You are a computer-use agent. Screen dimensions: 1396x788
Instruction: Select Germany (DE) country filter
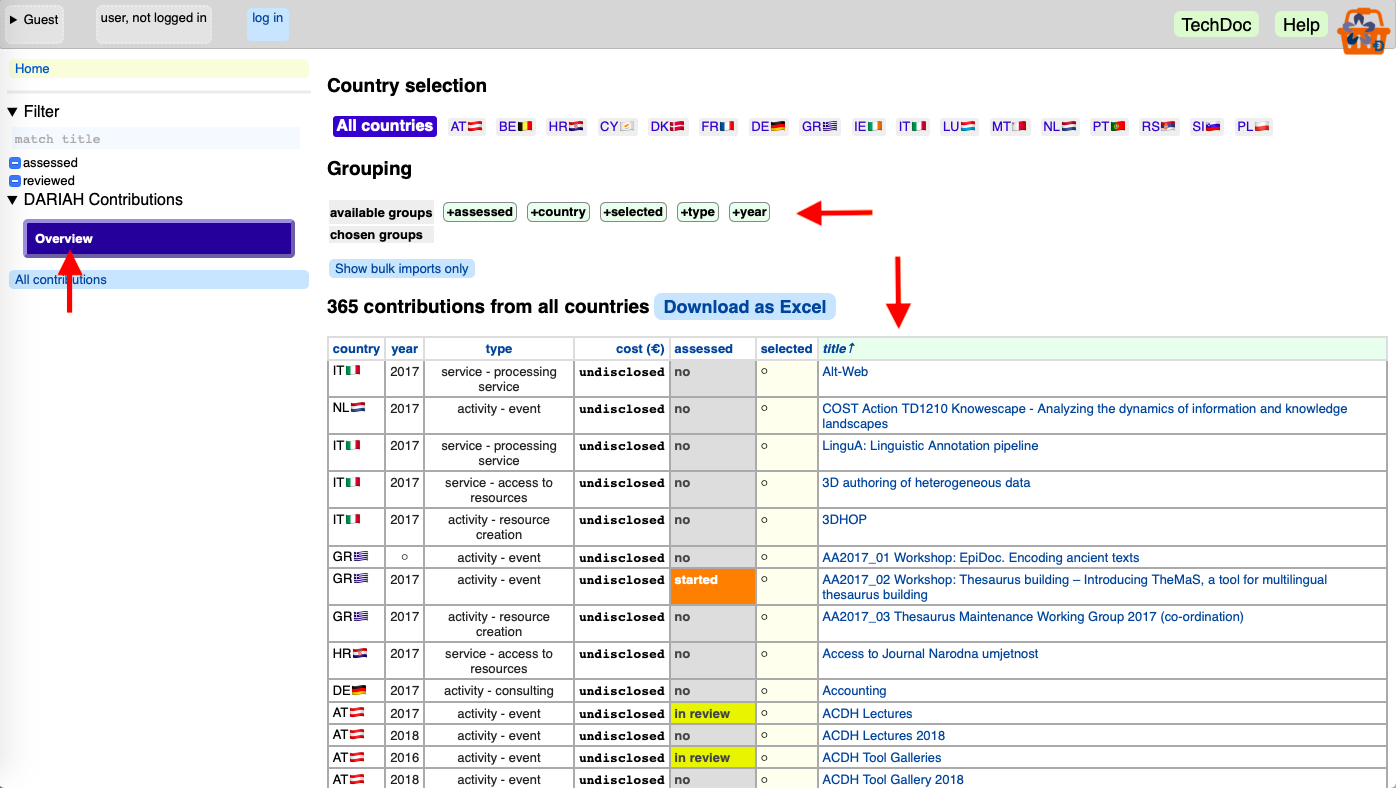point(768,126)
